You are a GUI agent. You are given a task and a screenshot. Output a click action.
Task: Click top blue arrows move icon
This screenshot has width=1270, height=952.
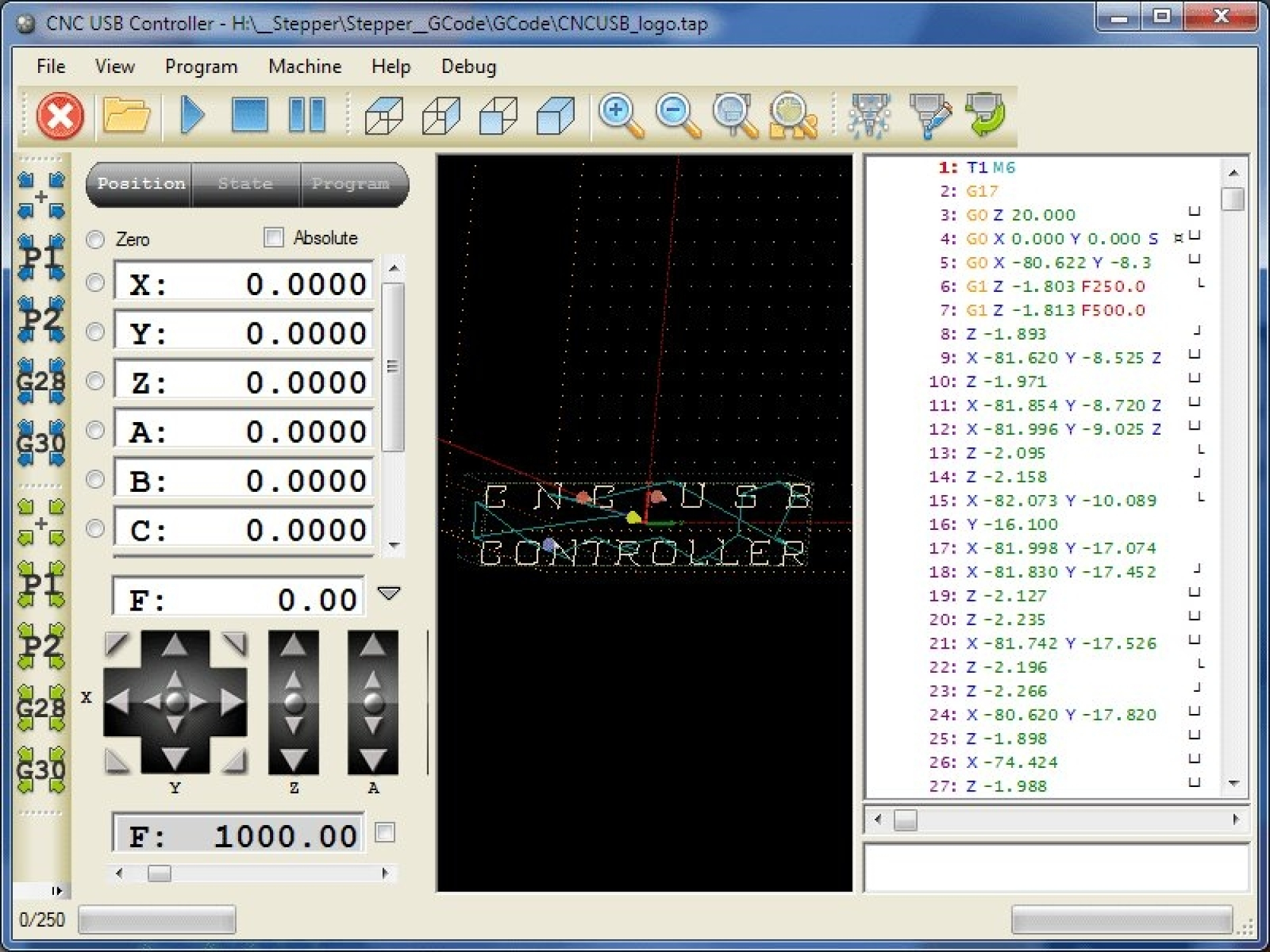[41, 196]
